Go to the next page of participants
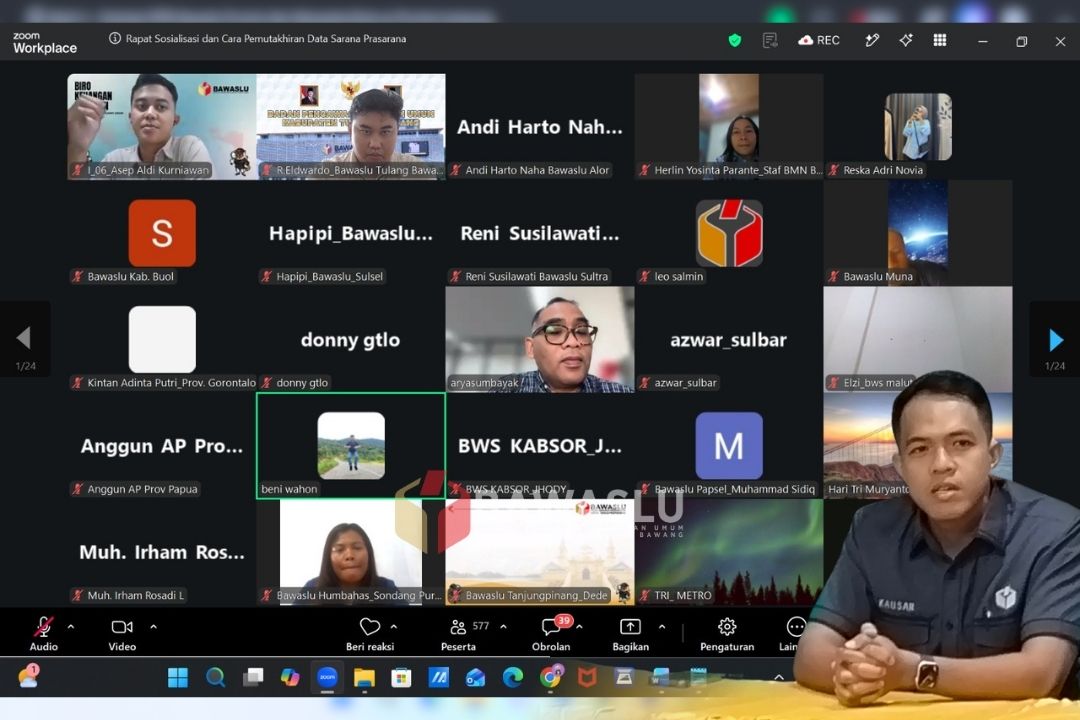Image resolution: width=1080 pixels, height=720 pixels. point(1055,339)
